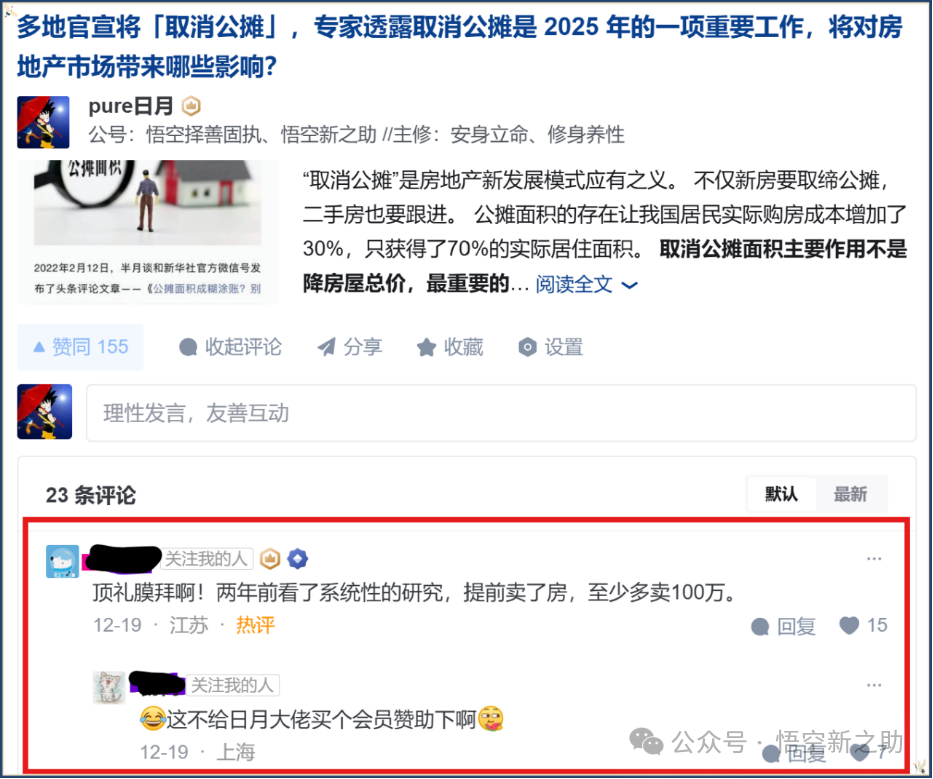Toggle the 赞同 155 upvote button
The height and width of the screenshot is (779, 933).
point(80,347)
